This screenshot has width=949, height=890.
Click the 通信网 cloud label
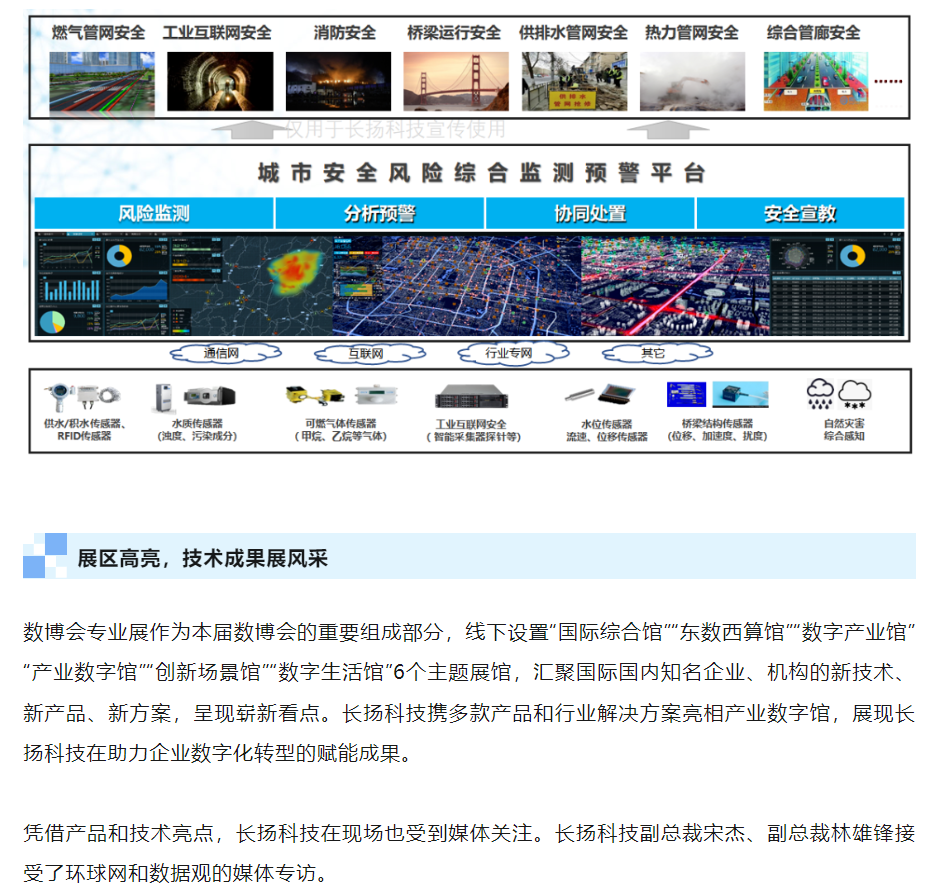coord(221,353)
